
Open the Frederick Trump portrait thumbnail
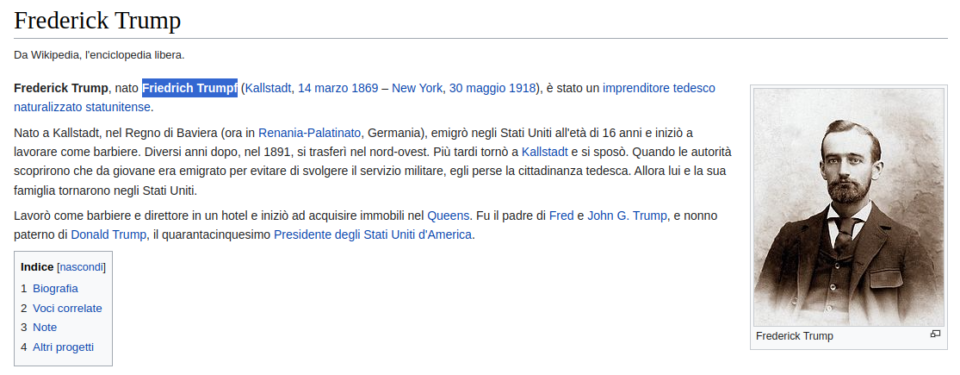[x=849, y=207]
